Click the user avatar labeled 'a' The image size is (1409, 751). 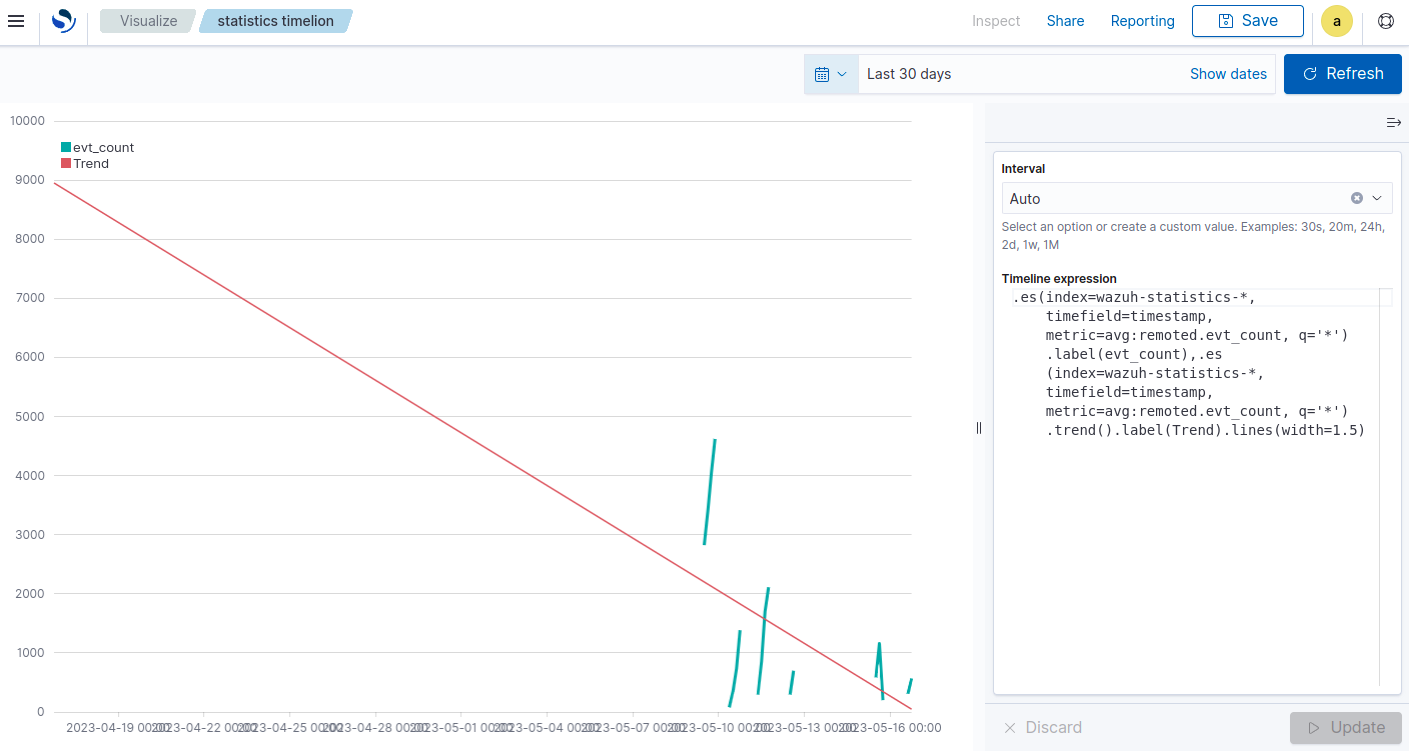(1336, 21)
